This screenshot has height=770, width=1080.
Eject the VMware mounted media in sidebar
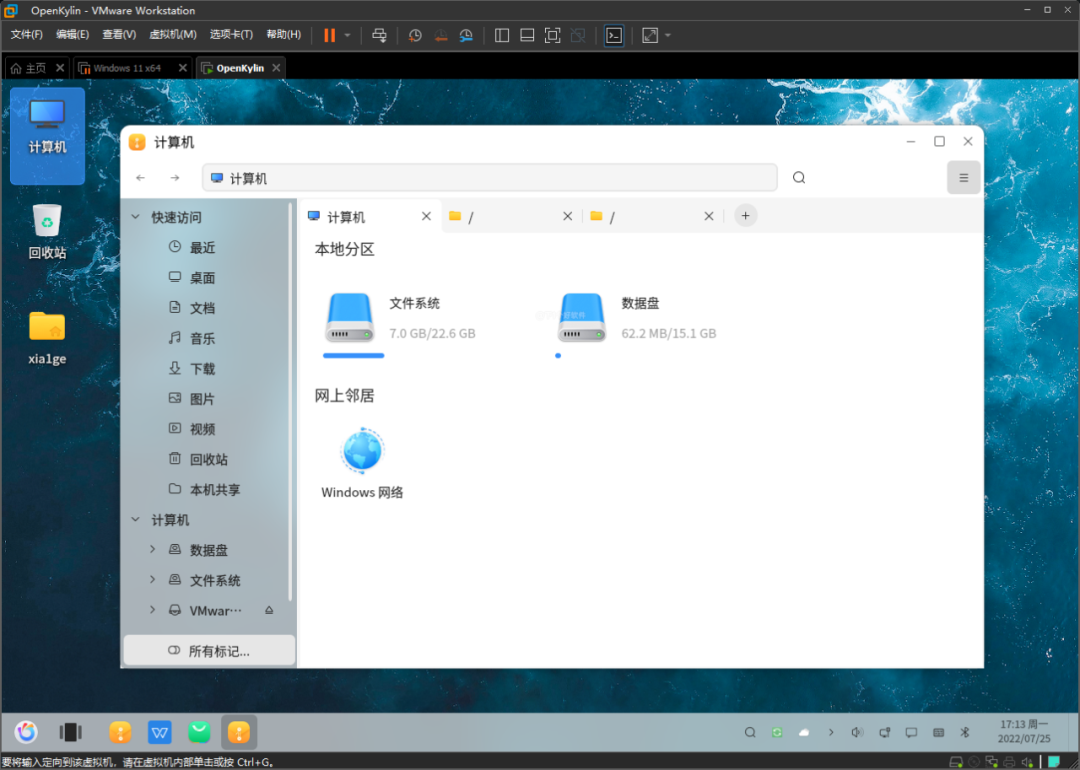coord(268,610)
